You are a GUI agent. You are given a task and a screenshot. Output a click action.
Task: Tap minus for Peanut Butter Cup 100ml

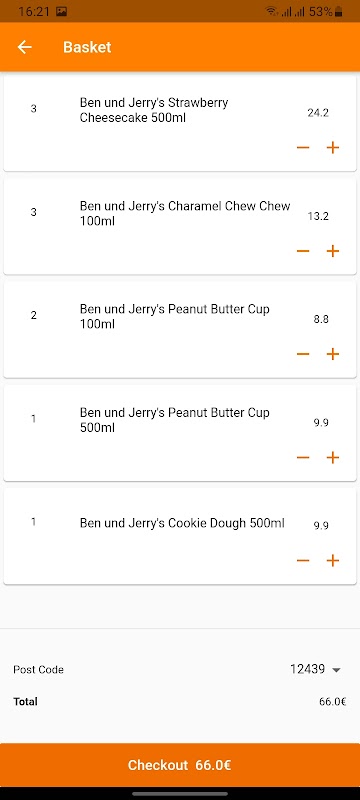303,354
